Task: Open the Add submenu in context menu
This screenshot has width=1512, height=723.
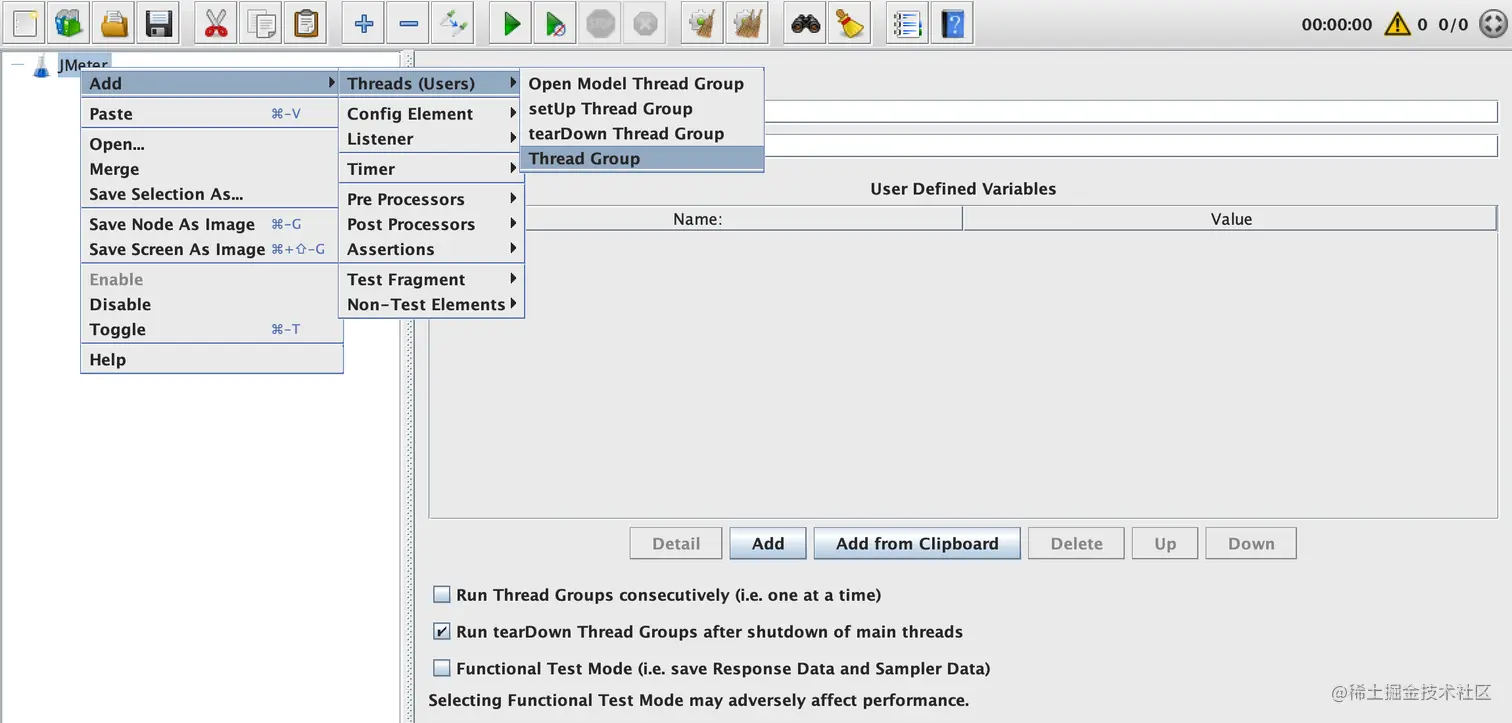Action: (x=210, y=84)
